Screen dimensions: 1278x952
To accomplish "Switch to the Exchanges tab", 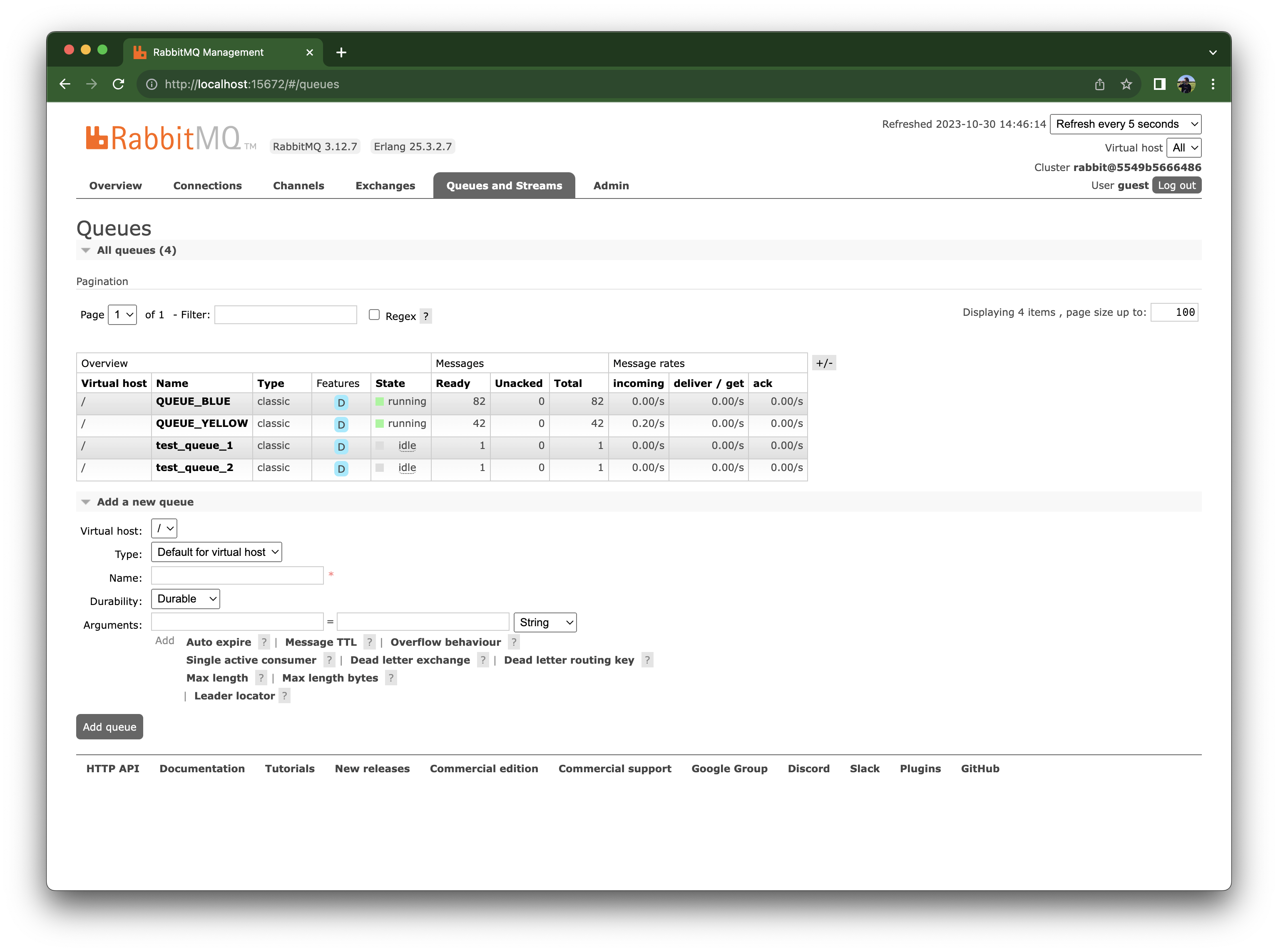I will pos(385,186).
